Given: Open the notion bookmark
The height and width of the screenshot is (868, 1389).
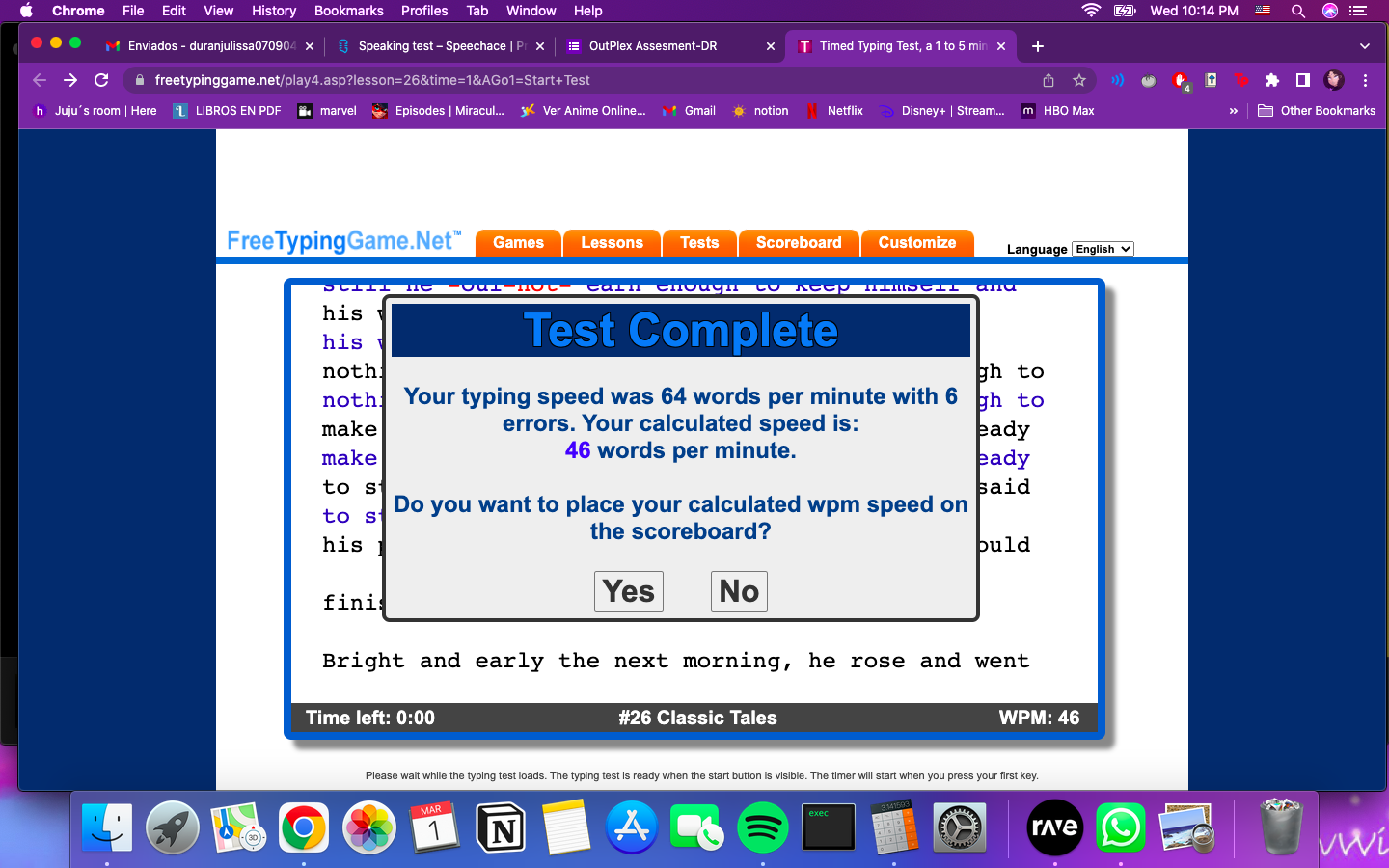Looking at the screenshot, I should coord(760,111).
